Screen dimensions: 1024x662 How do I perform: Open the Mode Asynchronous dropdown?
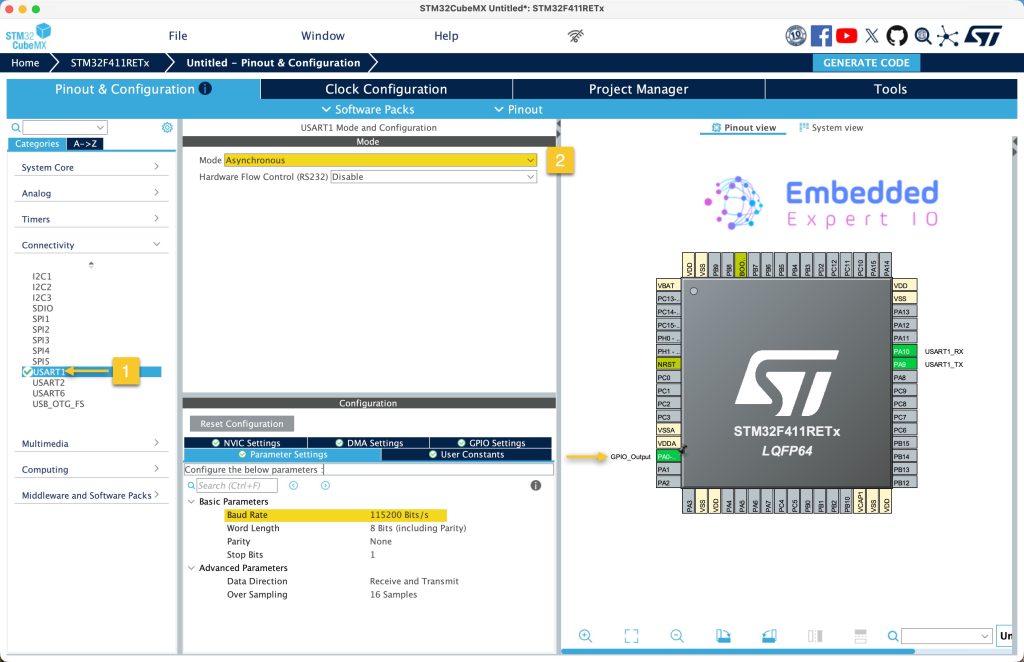tap(380, 160)
